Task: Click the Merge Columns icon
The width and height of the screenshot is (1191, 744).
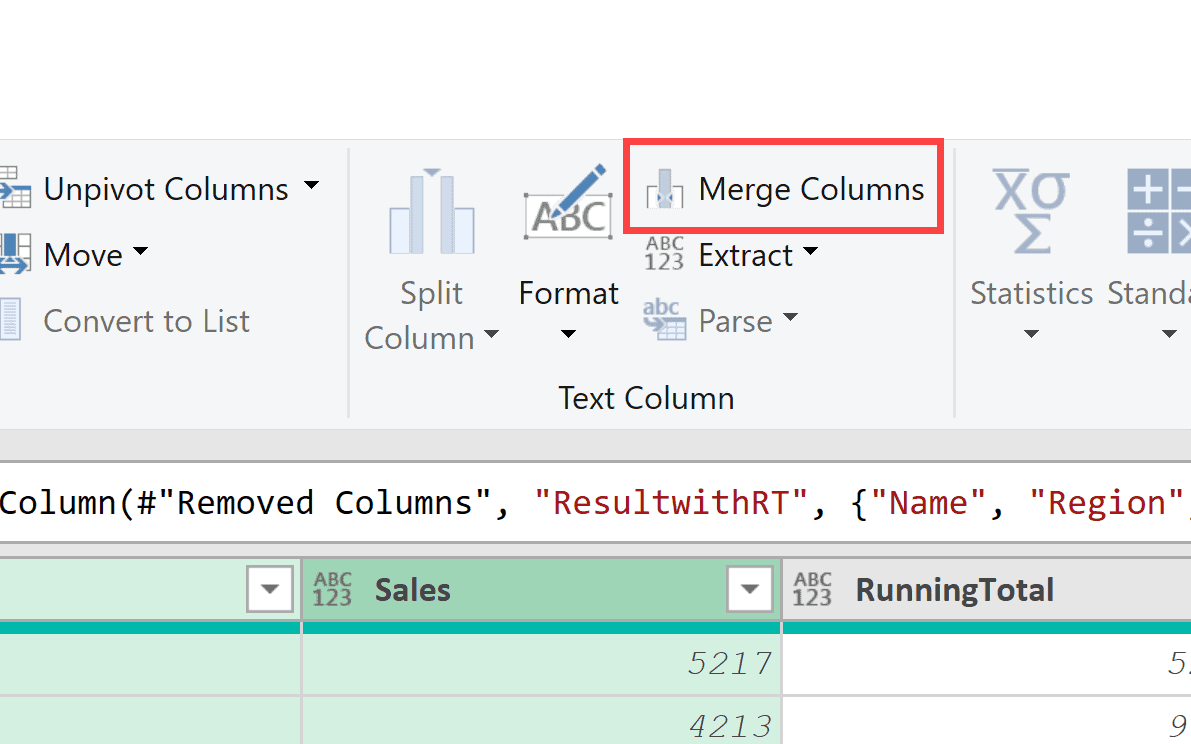Action: click(x=665, y=190)
